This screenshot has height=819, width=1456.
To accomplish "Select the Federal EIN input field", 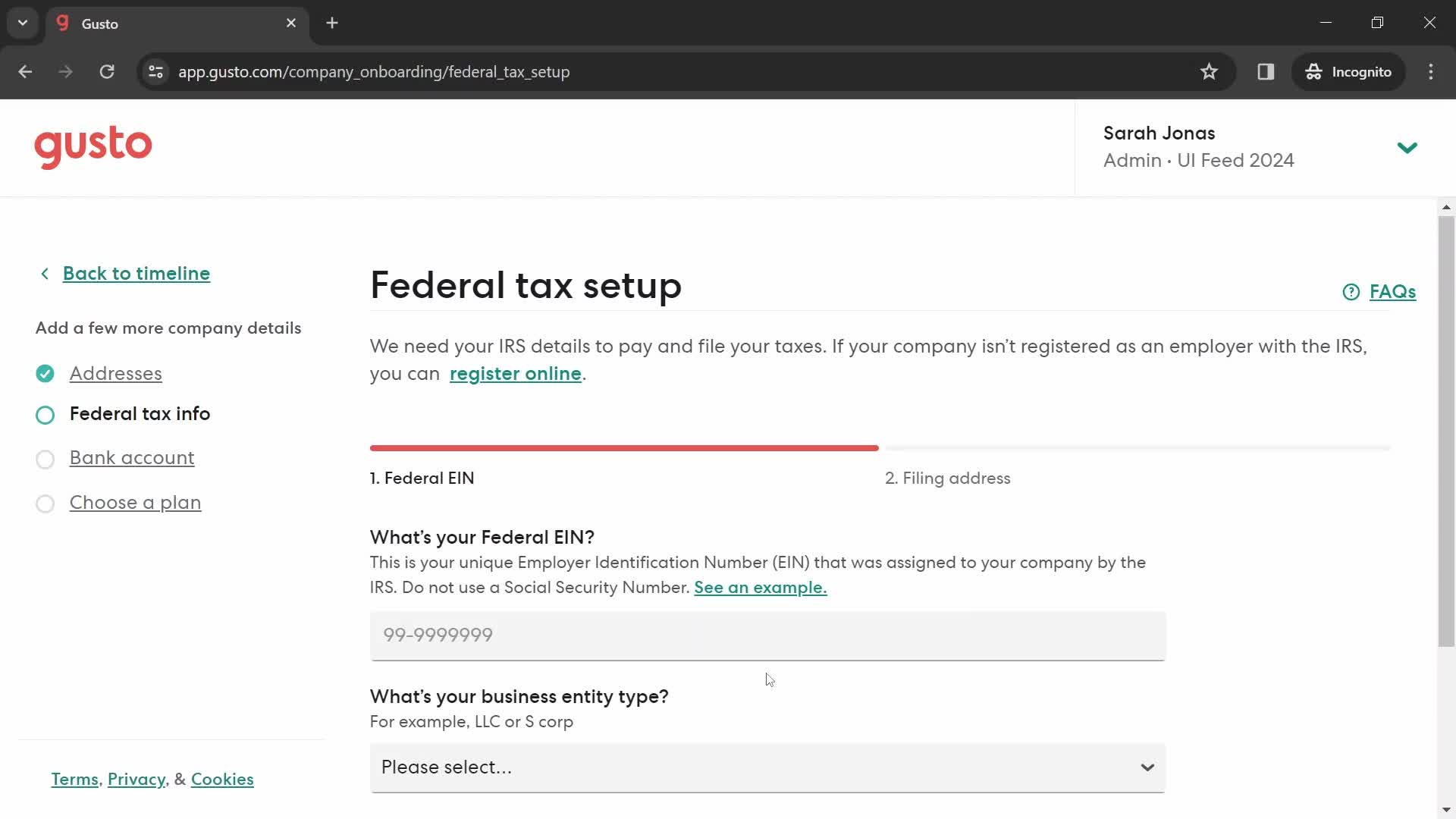I will tap(766, 635).
